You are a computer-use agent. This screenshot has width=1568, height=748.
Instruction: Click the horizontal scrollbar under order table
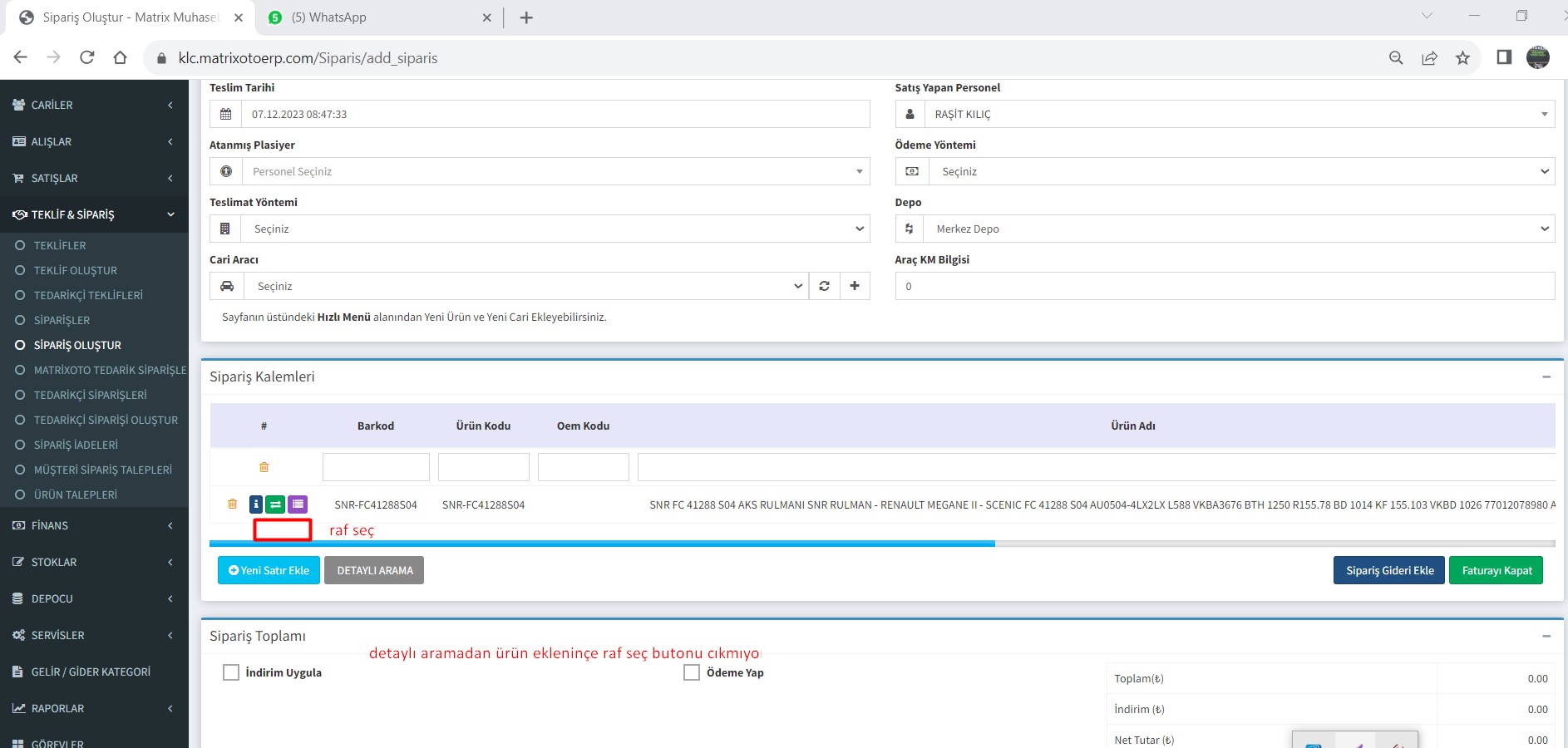[602, 544]
